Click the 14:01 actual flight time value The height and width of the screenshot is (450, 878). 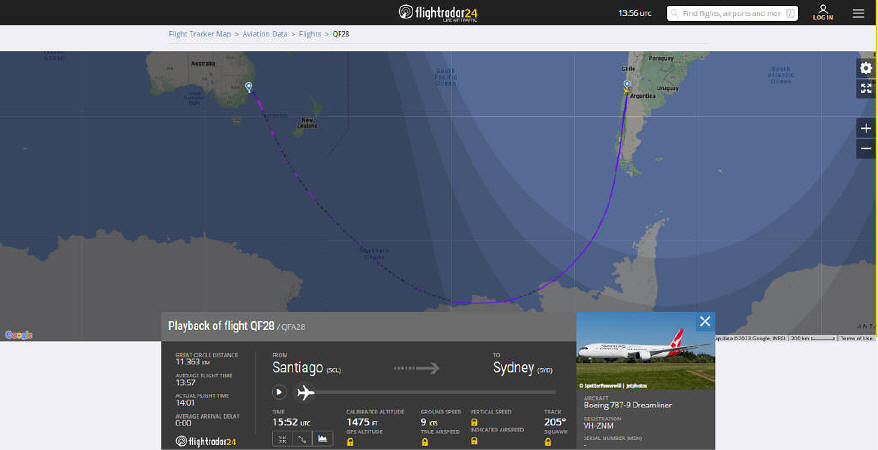click(x=185, y=403)
